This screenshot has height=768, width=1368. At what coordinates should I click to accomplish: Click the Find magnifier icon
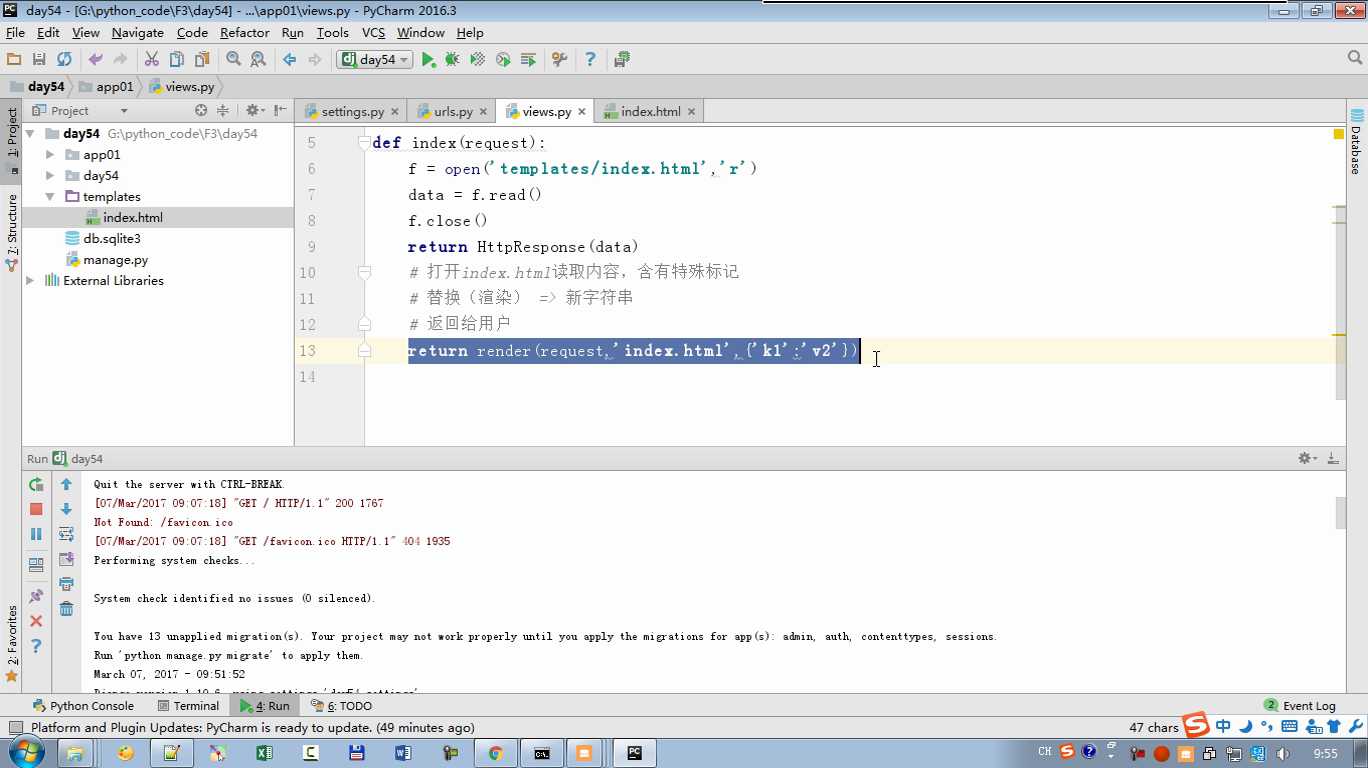point(233,60)
